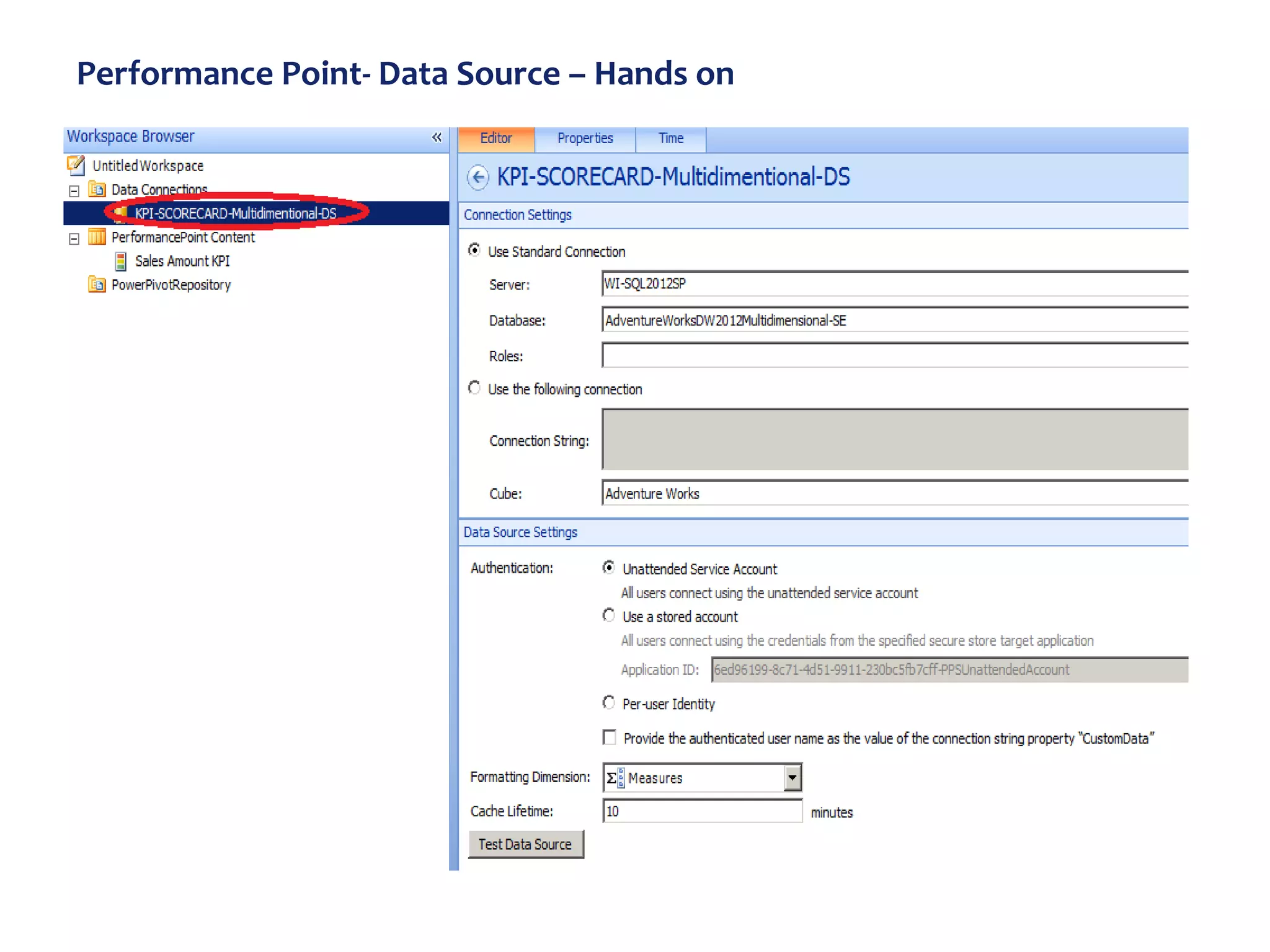Choose Unattended Service Account authentication
Image resolution: width=1270 pixels, height=952 pixels.
click(x=609, y=567)
